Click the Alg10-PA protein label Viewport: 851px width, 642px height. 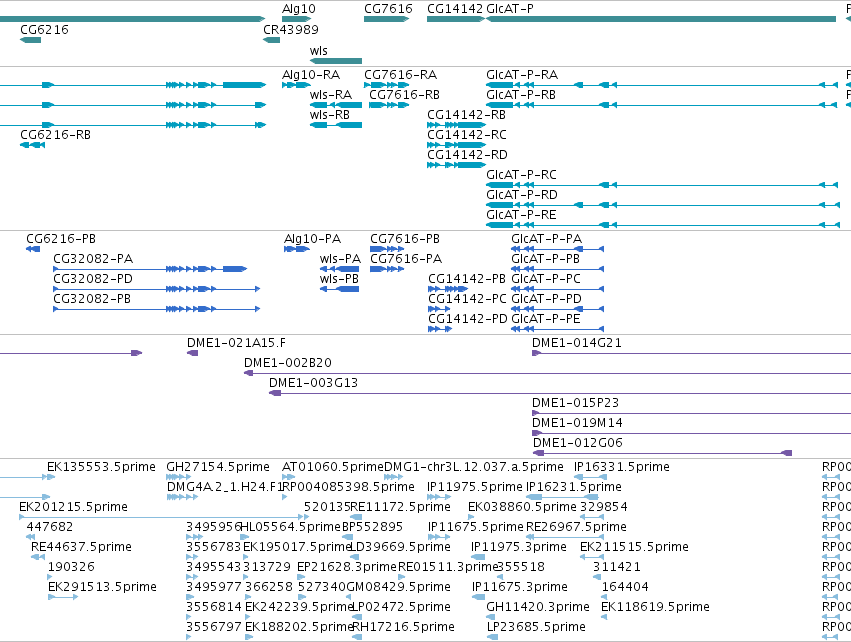point(313,238)
